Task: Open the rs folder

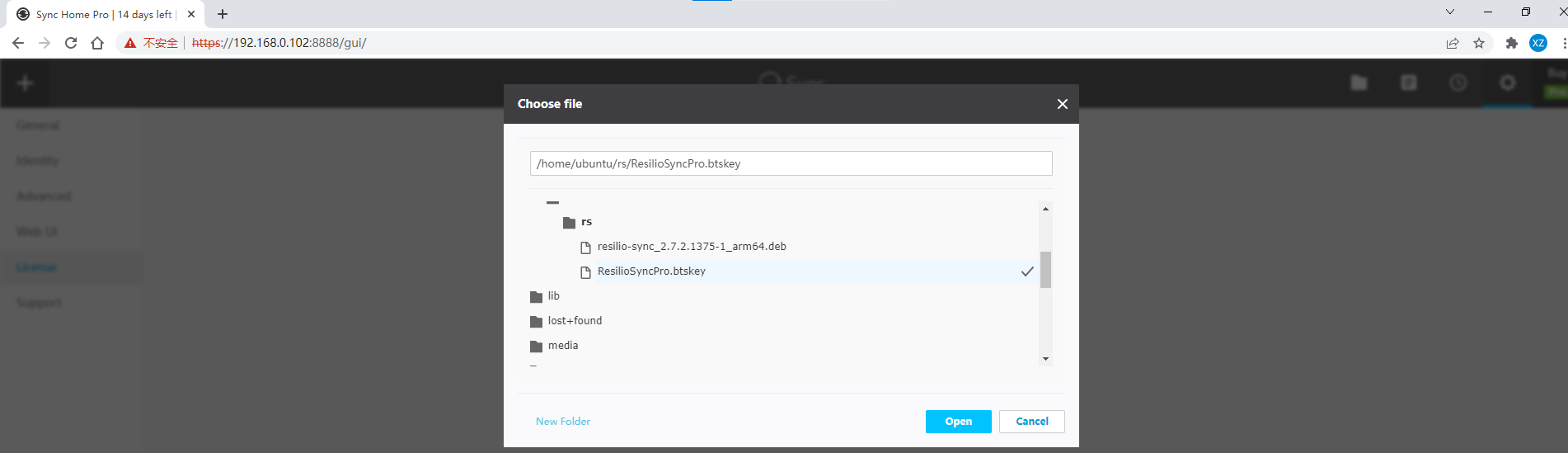Action: tap(586, 222)
